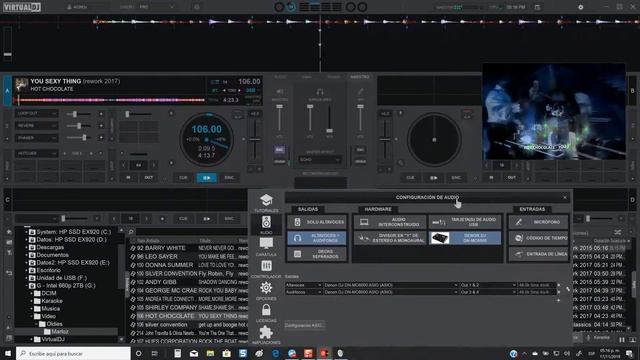Expand the Karaoke folder
Viewport: 640px width, 360px height.
(32, 301)
